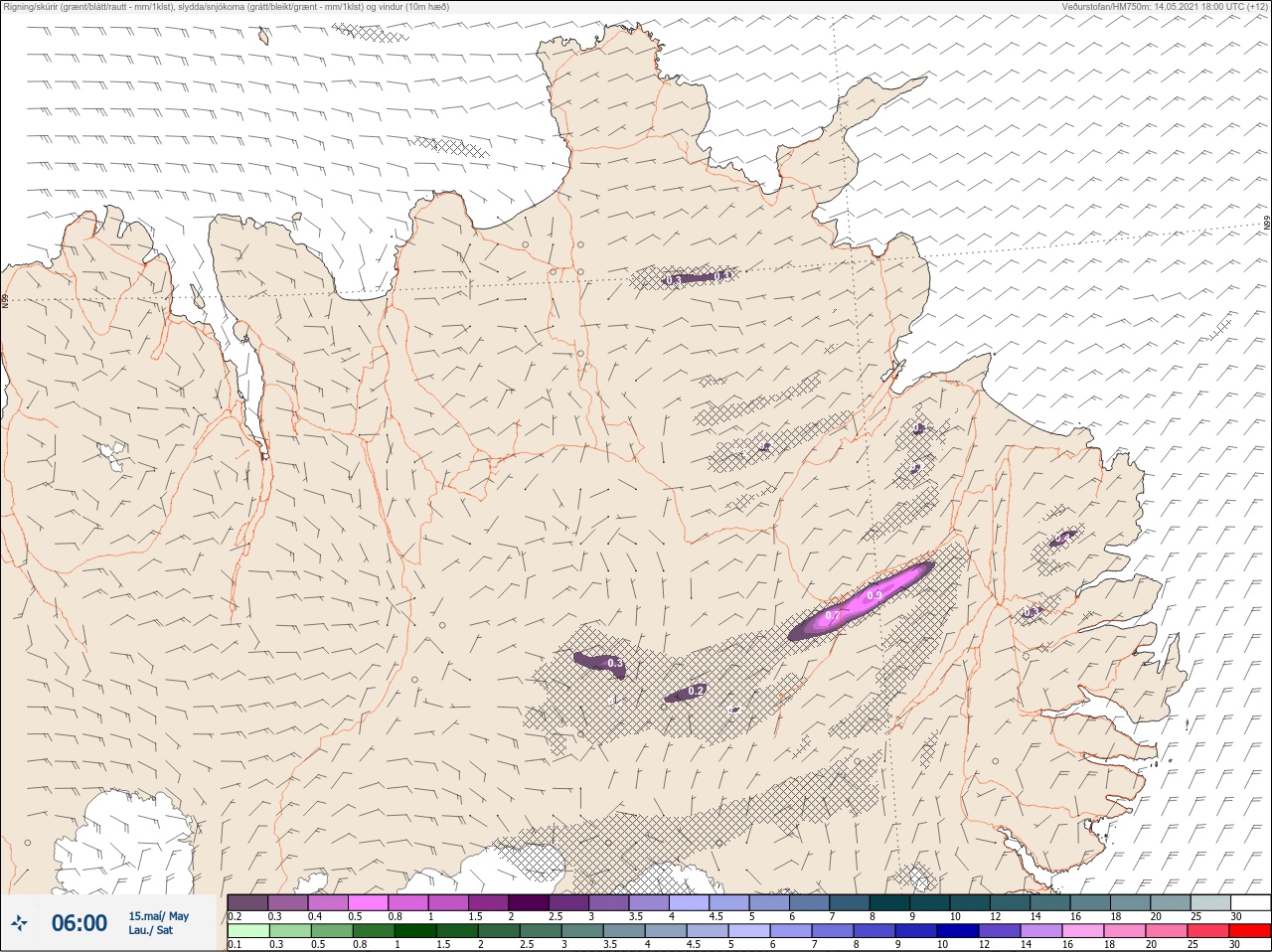Select the dark green 1 swatch in bottom legend
This screenshot has width=1272, height=952.
point(413,931)
